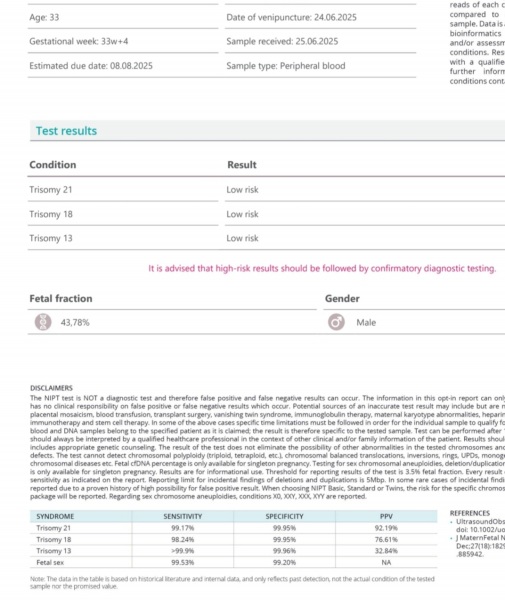505x600 pixels.
Task: Click the 'Gender' heading
Action: point(342,298)
